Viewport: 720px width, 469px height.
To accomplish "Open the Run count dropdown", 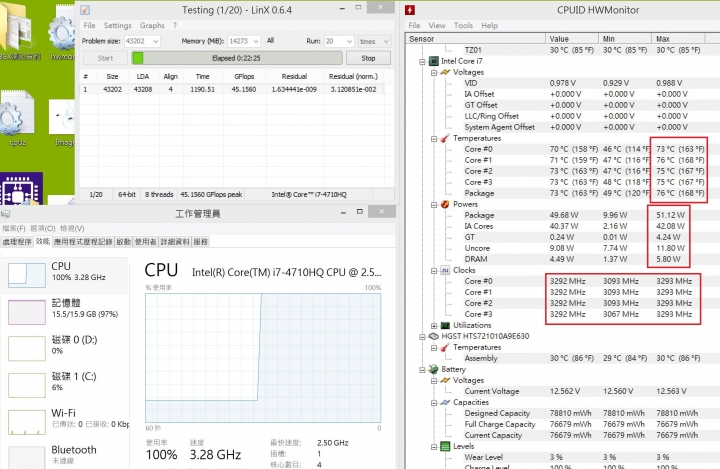I will click(349, 41).
